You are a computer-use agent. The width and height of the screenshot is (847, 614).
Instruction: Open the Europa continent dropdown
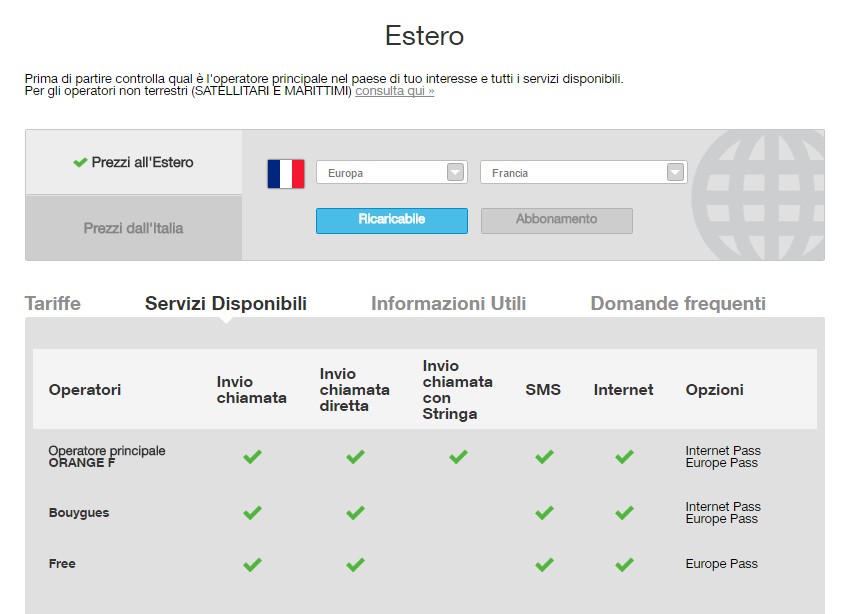pos(392,173)
